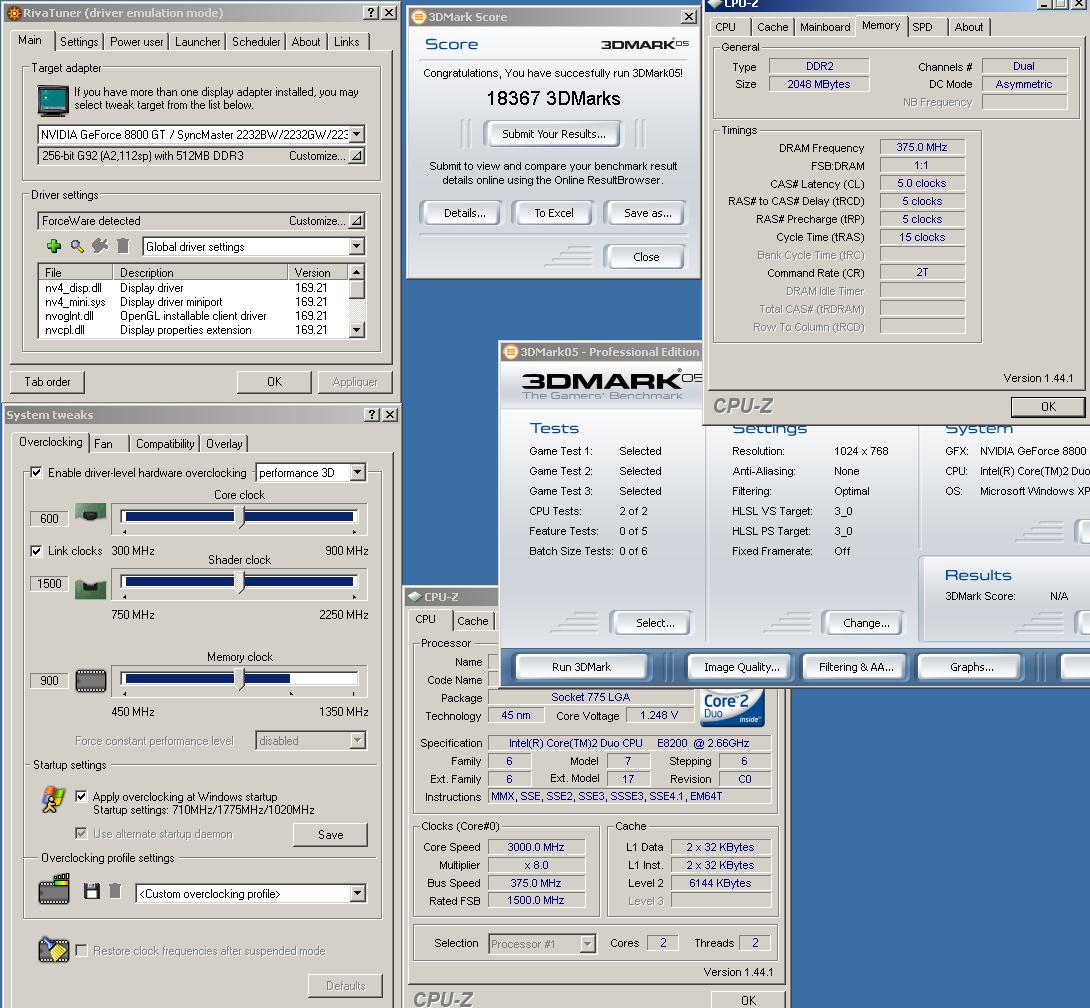This screenshot has height=1008, width=1090.
Task: Click the suspended mode restore clocks icon
Action: tap(54, 950)
